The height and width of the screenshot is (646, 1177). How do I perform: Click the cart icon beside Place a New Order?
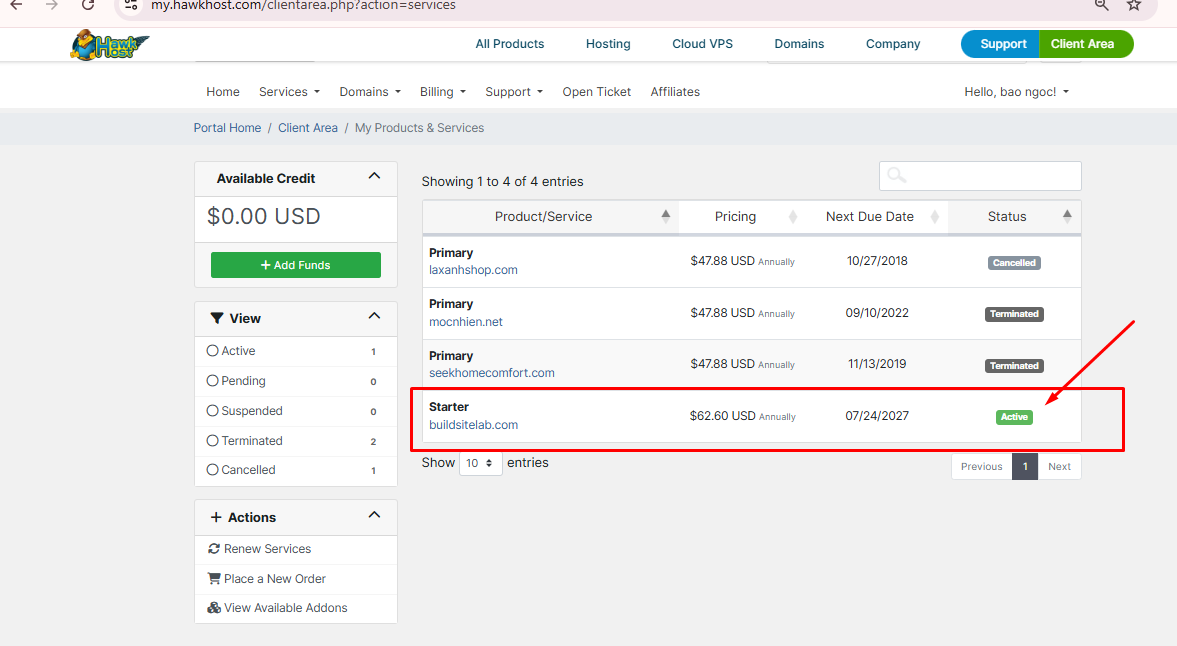[214, 578]
